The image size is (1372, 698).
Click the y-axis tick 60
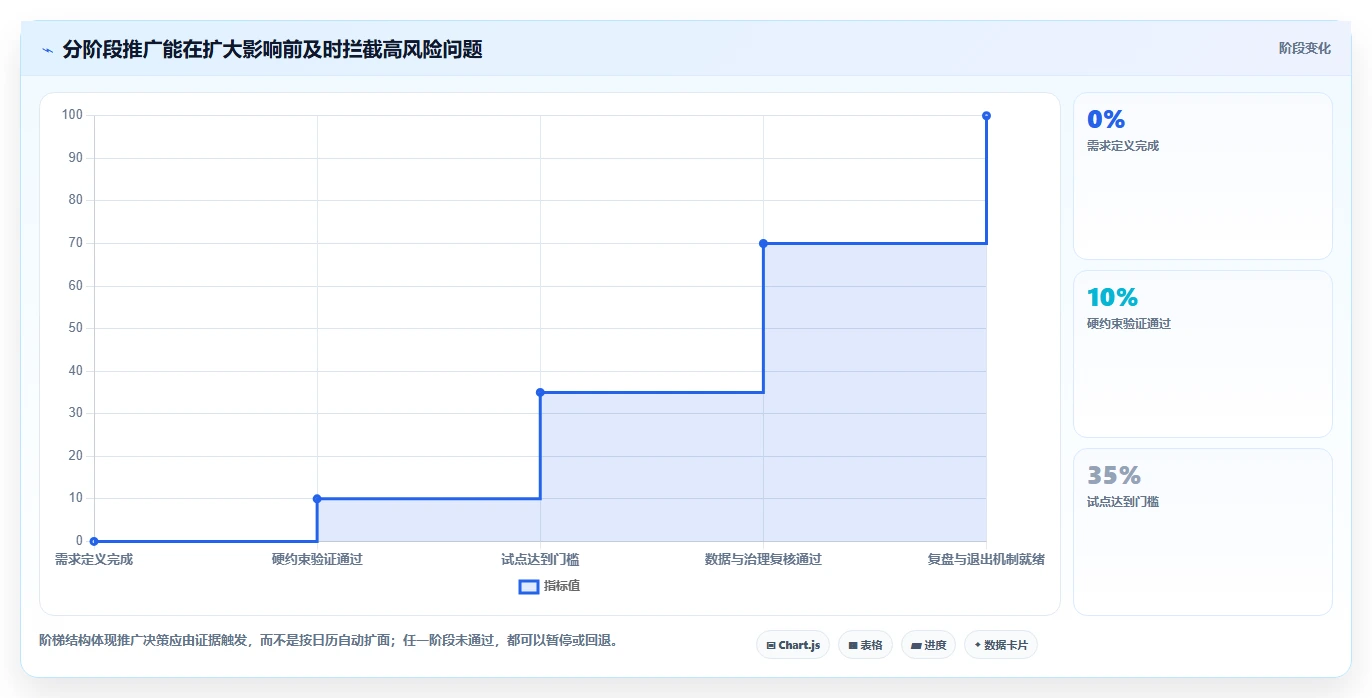click(75, 286)
